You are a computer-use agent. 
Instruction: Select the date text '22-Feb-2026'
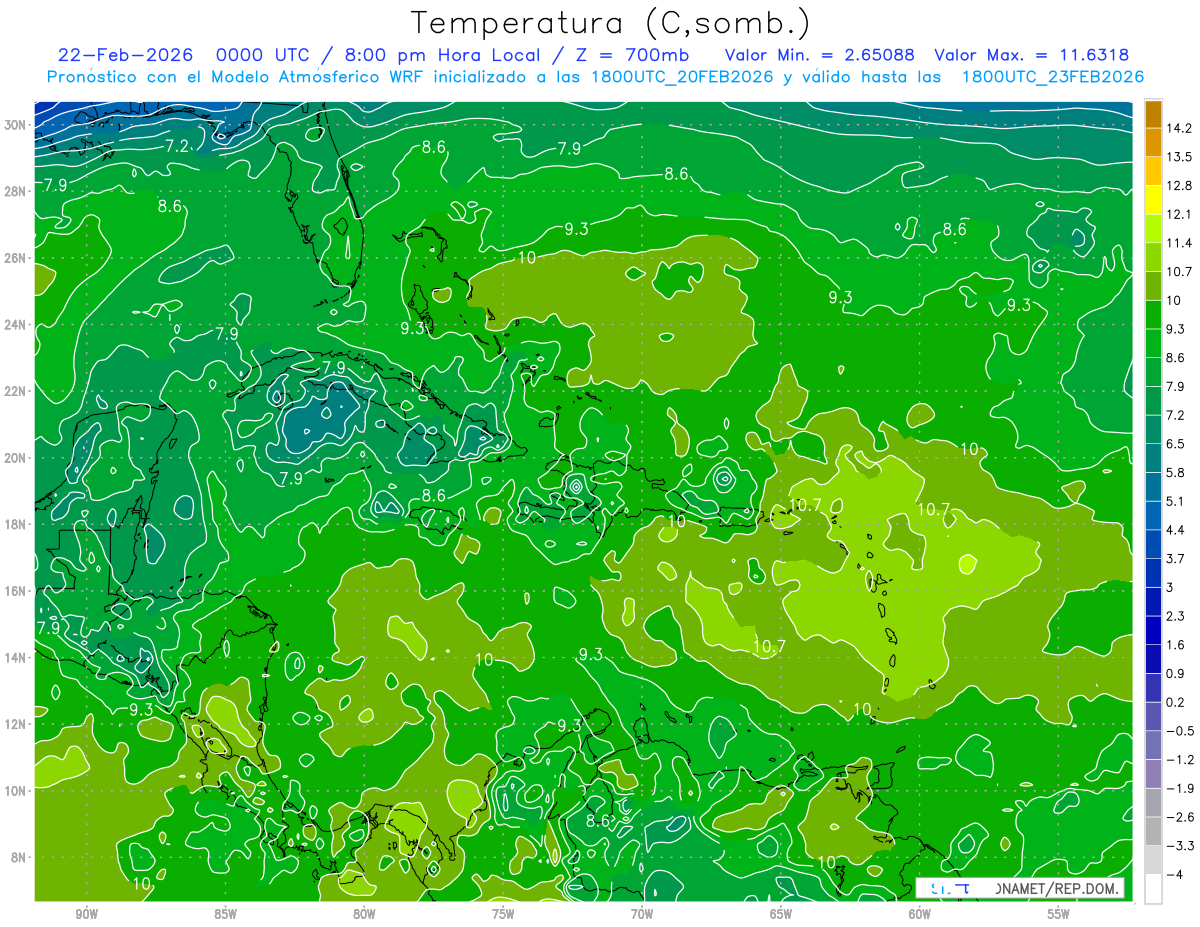(x=123, y=55)
